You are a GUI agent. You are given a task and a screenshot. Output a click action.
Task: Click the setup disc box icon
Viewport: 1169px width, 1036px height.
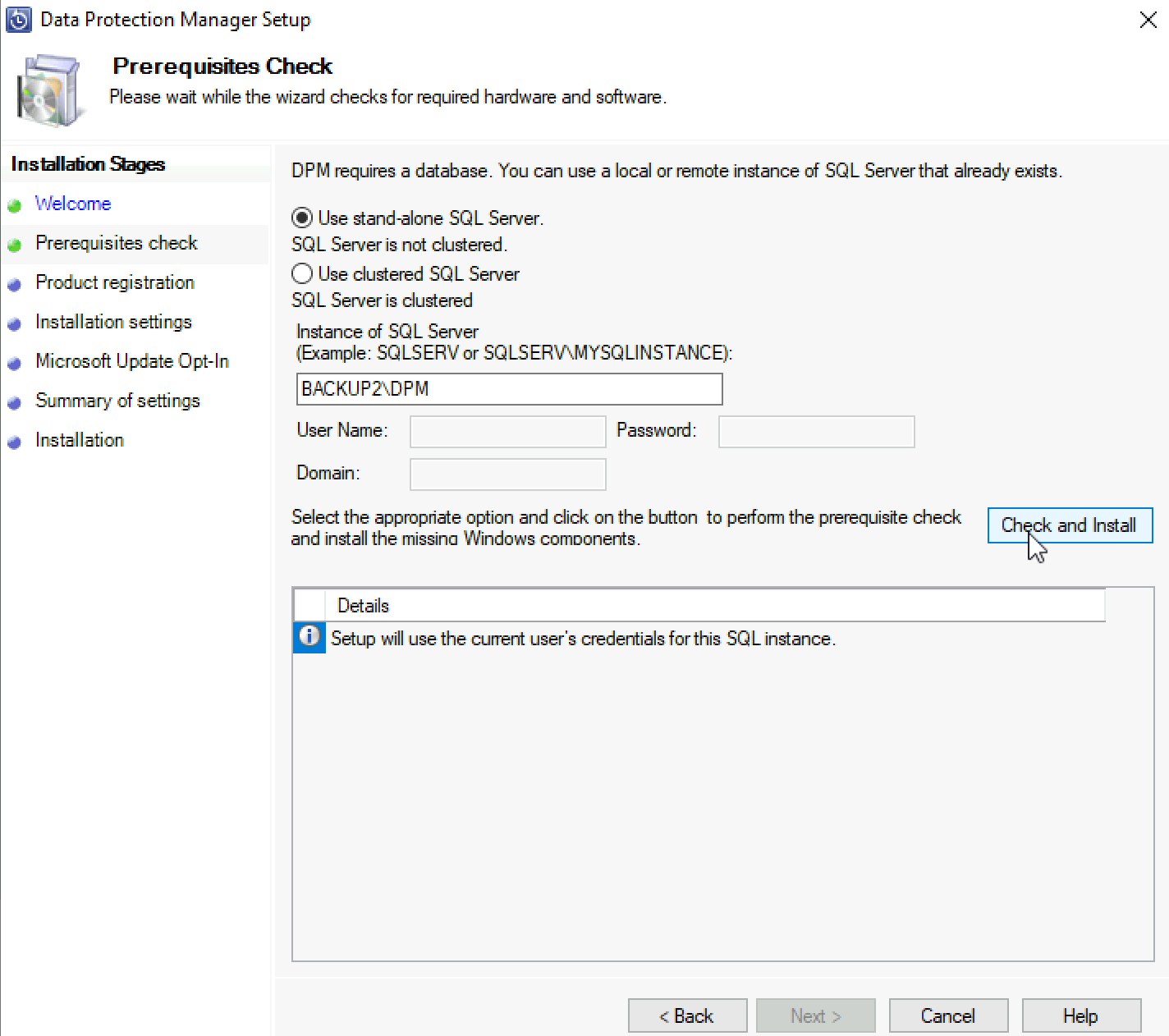pos(51,90)
